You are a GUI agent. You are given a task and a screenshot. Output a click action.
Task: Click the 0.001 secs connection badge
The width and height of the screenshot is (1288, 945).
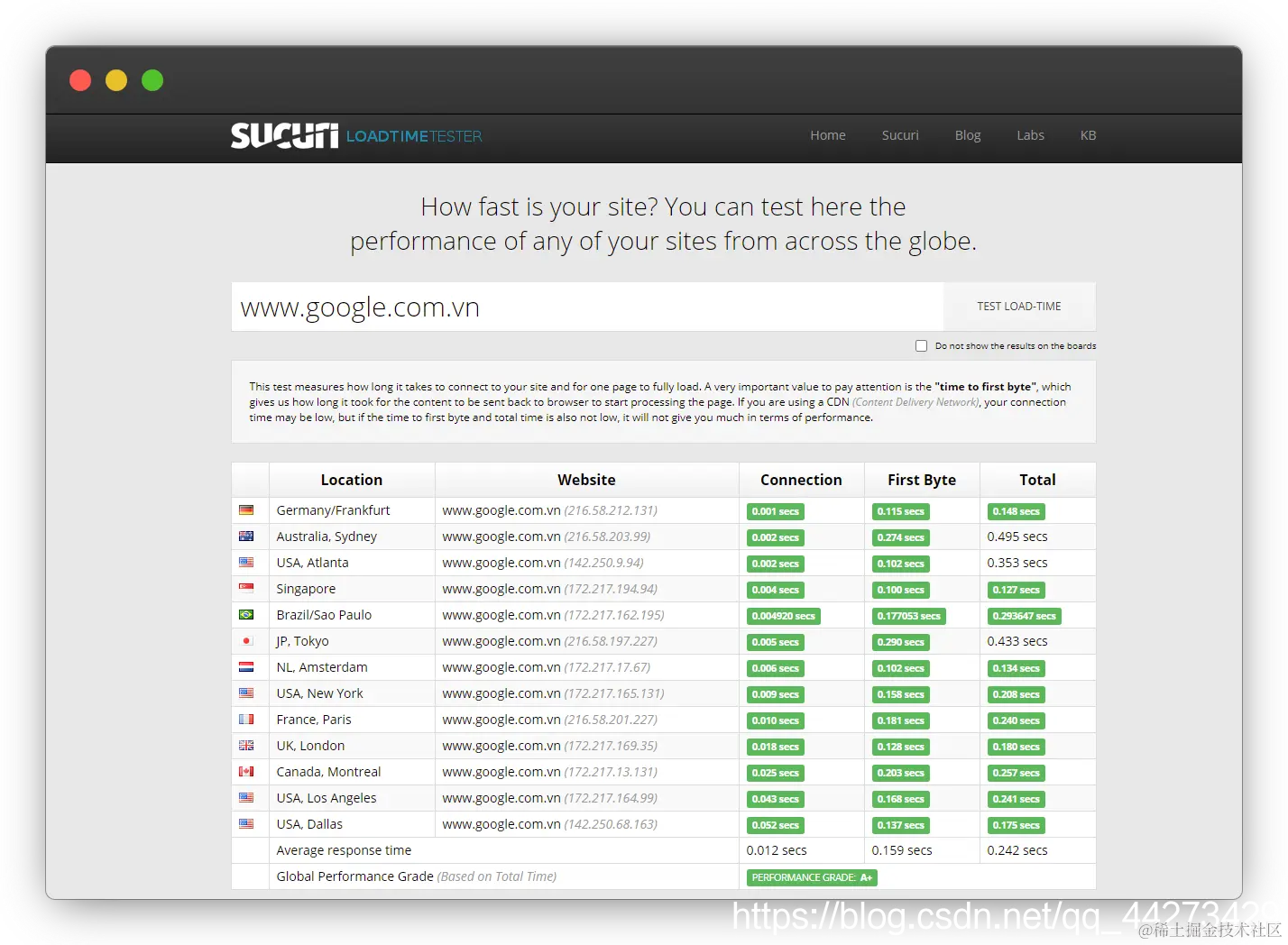pyautogui.click(x=776, y=511)
